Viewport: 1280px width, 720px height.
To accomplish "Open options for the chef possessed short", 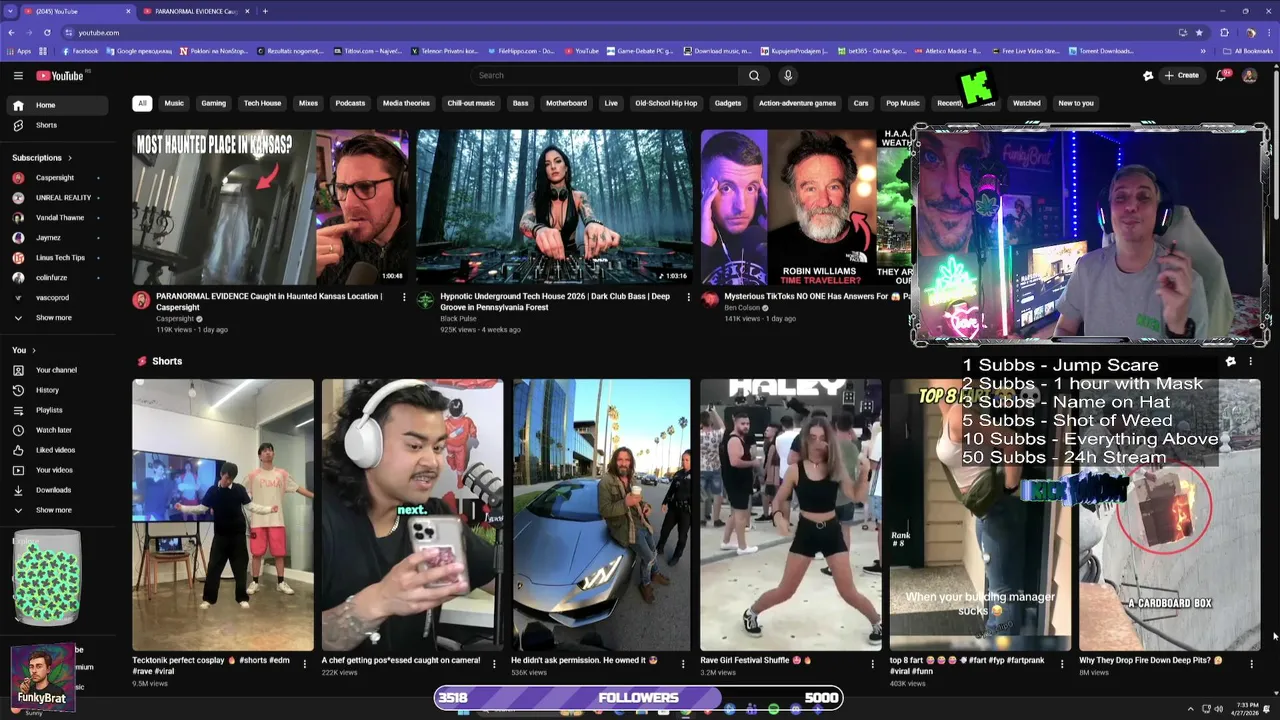I will click(x=494, y=663).
